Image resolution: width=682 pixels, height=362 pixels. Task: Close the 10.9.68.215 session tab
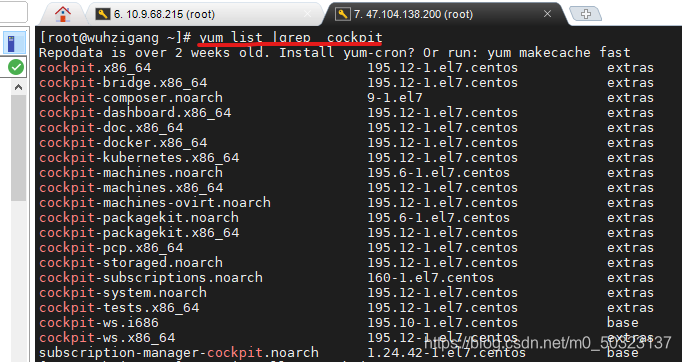(x=308, y=14)
